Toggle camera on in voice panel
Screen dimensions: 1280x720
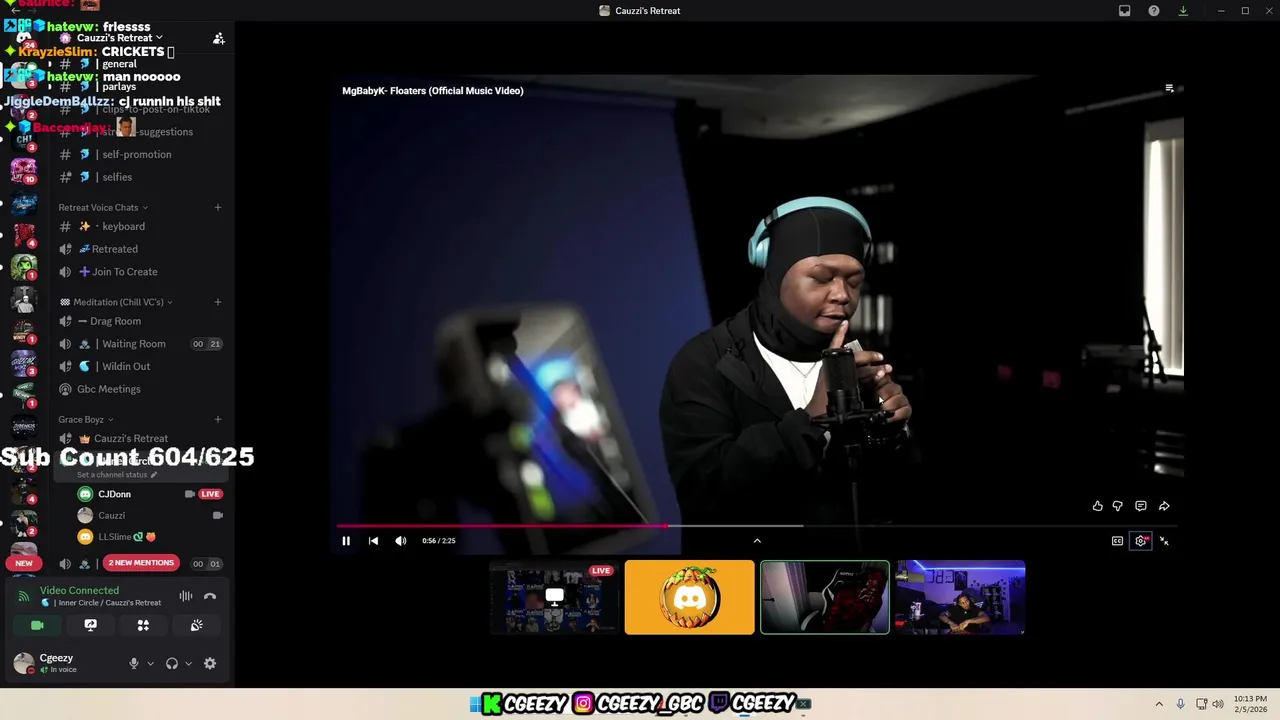pos(37,625)
